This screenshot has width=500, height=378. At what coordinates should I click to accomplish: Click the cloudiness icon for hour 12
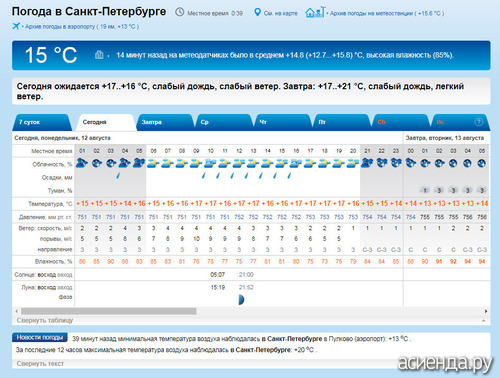239,163
